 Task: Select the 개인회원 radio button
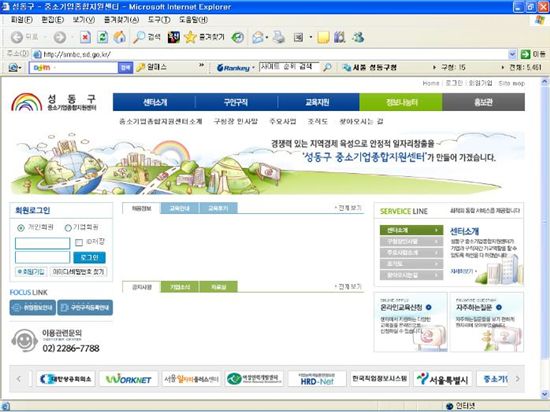(x=21, y=228)
